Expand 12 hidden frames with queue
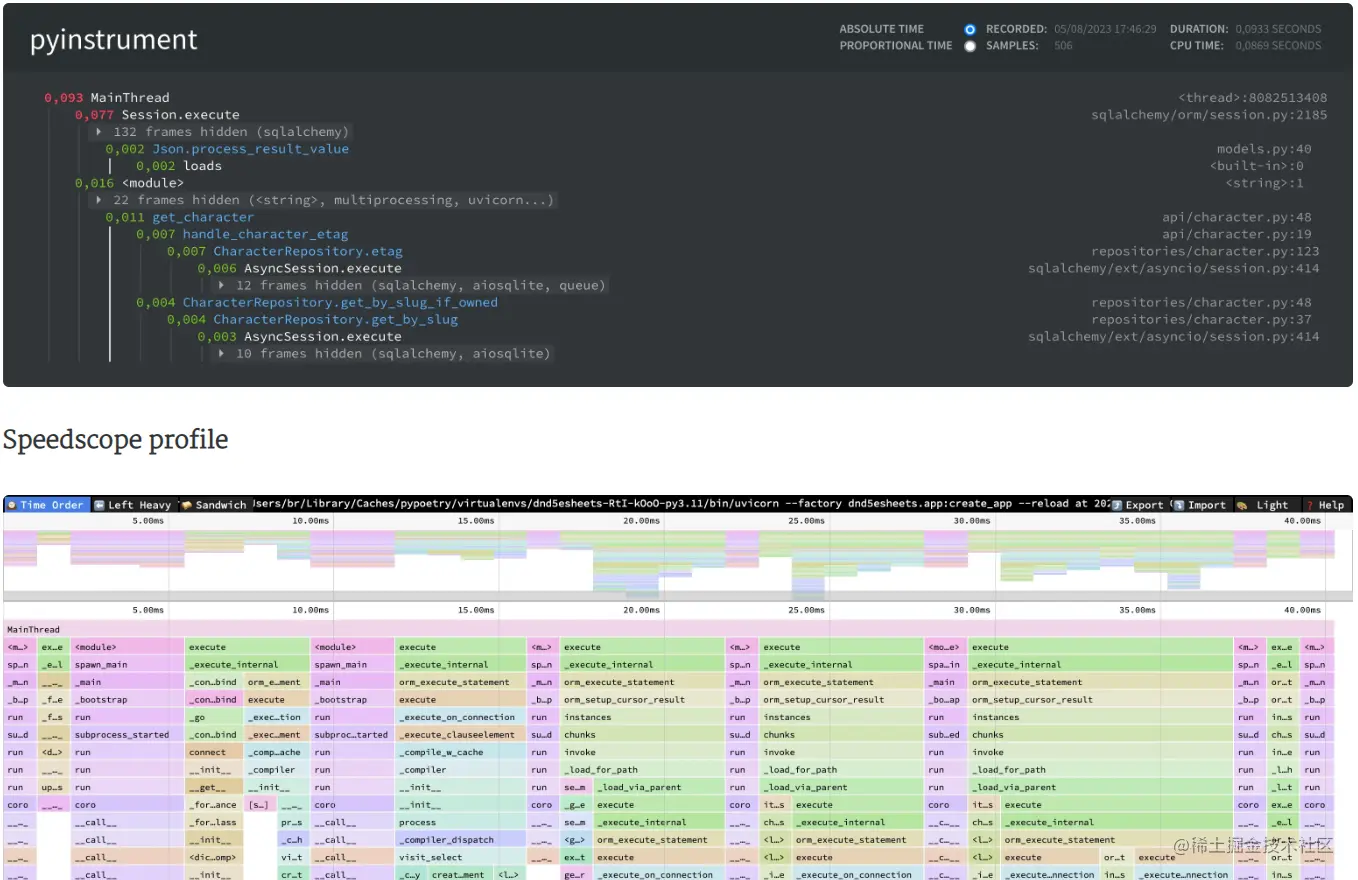Screen dimensions: 1358x880 [x=222, y=285]
